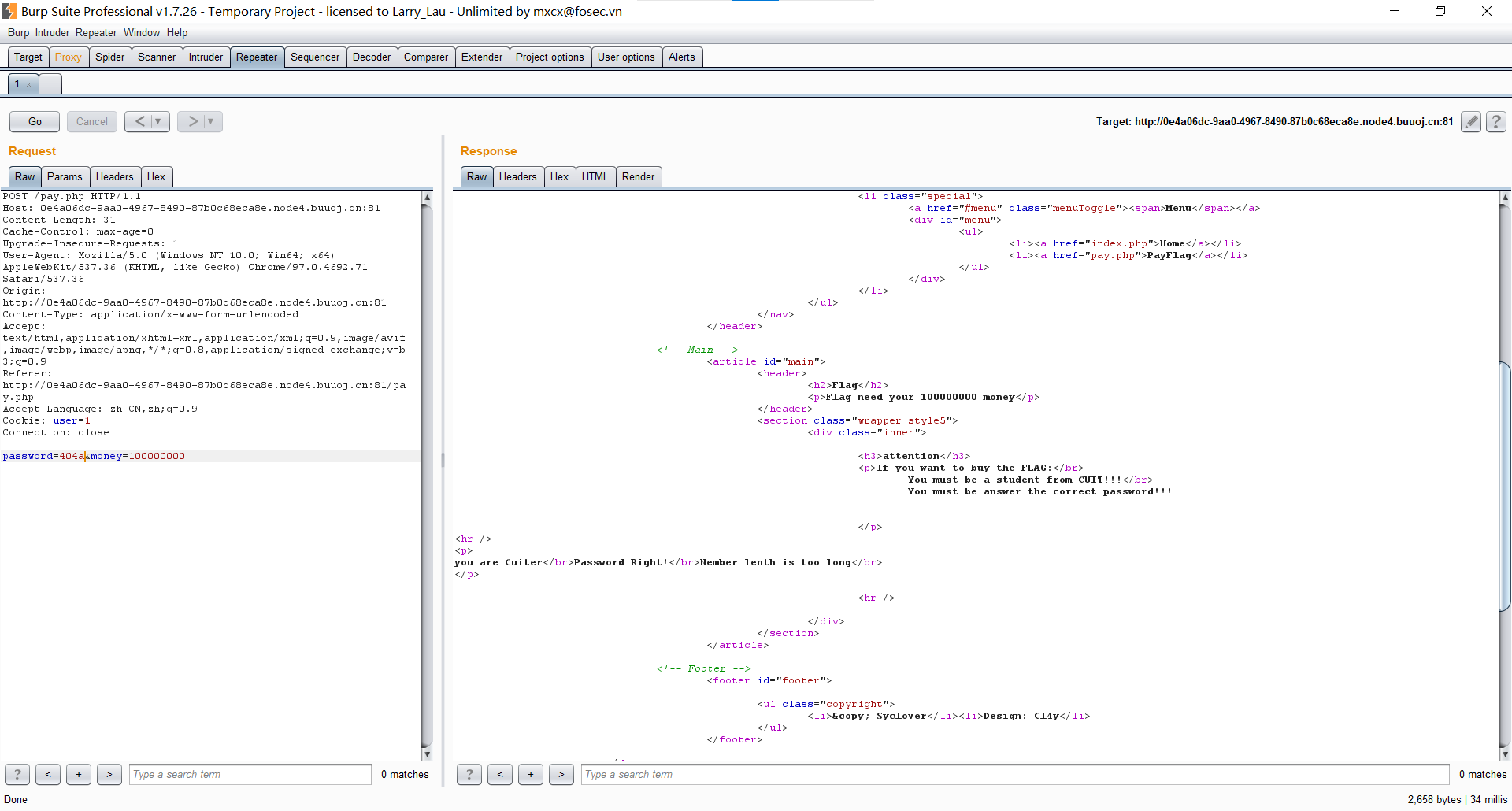1512x811 pixels.
Task: Go to previous match in request search
Action: pyautogui.click(x=48, y=774)
